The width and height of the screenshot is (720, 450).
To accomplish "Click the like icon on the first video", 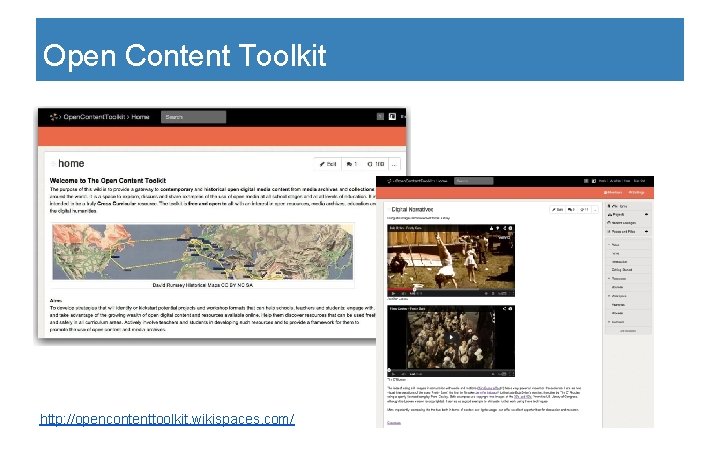I will [491, 228].
